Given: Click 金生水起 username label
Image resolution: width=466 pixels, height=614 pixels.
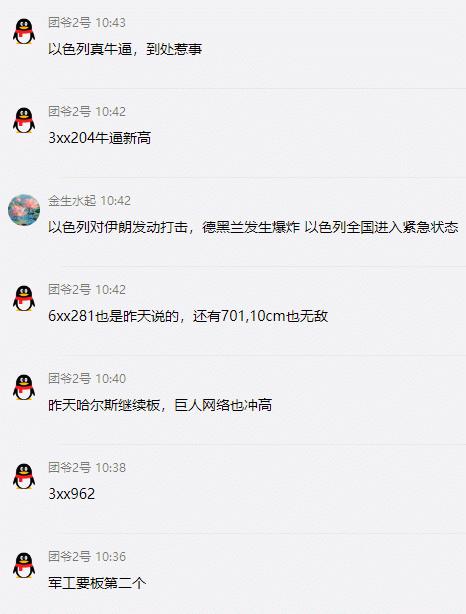Looking at the screenshot, I should click(72, 200).
